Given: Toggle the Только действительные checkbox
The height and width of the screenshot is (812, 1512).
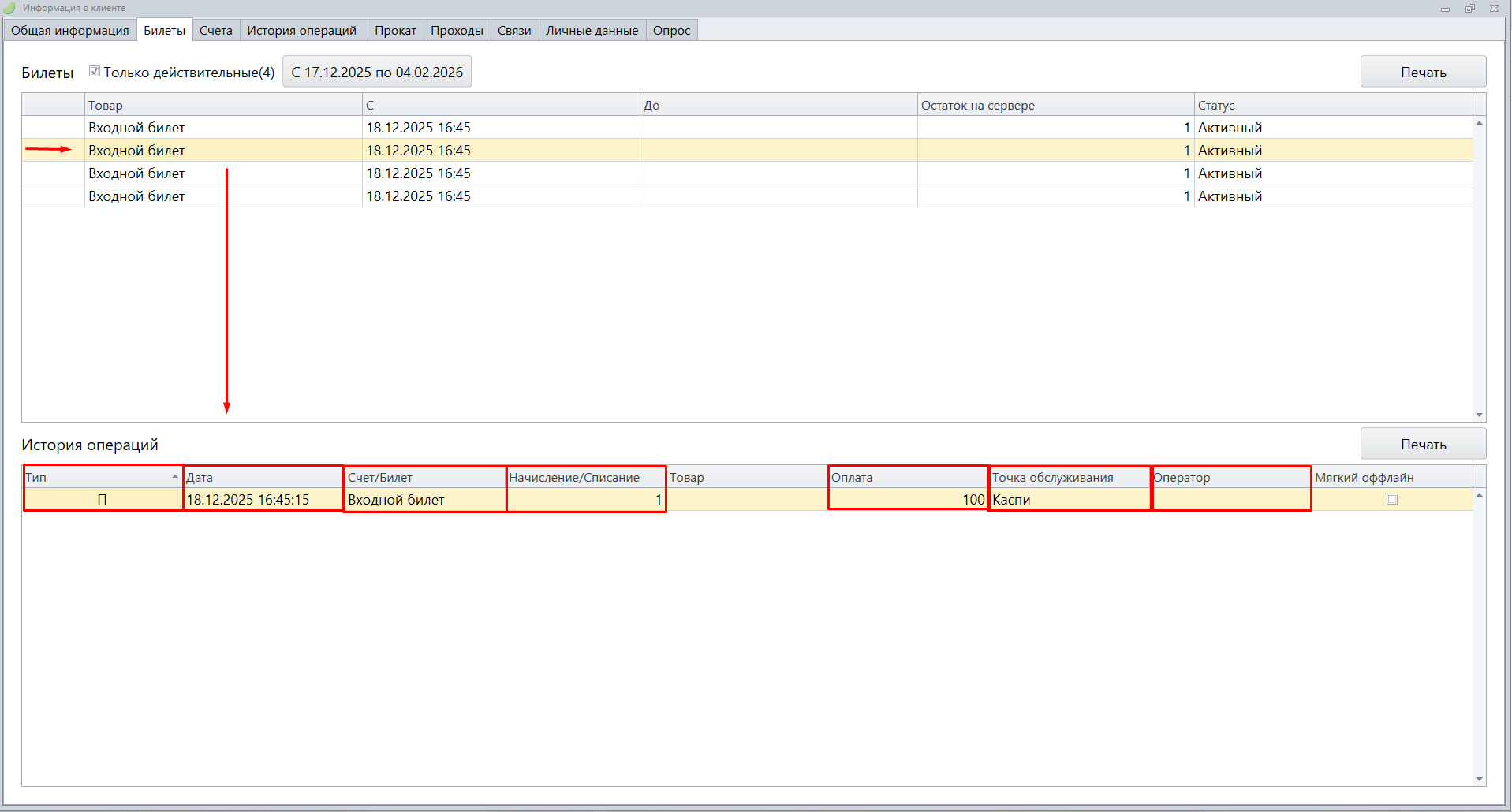Looking at the screenshot, I should 95,72.
